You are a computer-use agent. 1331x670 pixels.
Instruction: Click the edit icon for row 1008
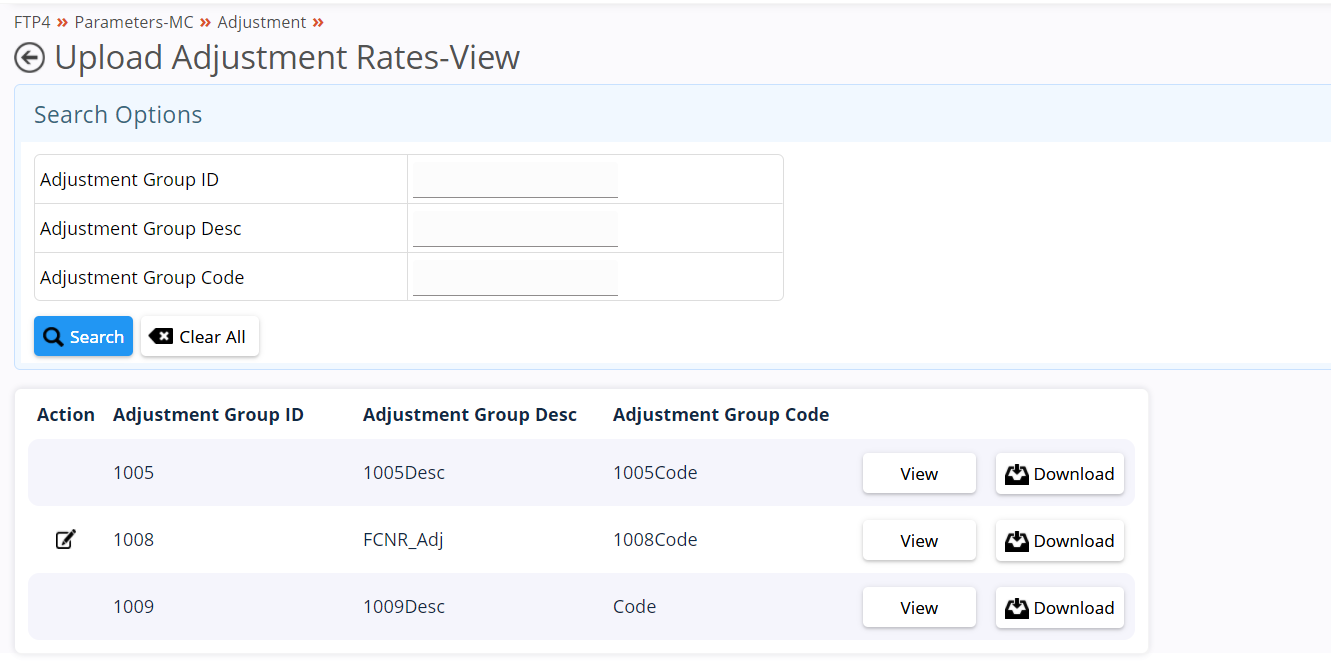(65, 540)
